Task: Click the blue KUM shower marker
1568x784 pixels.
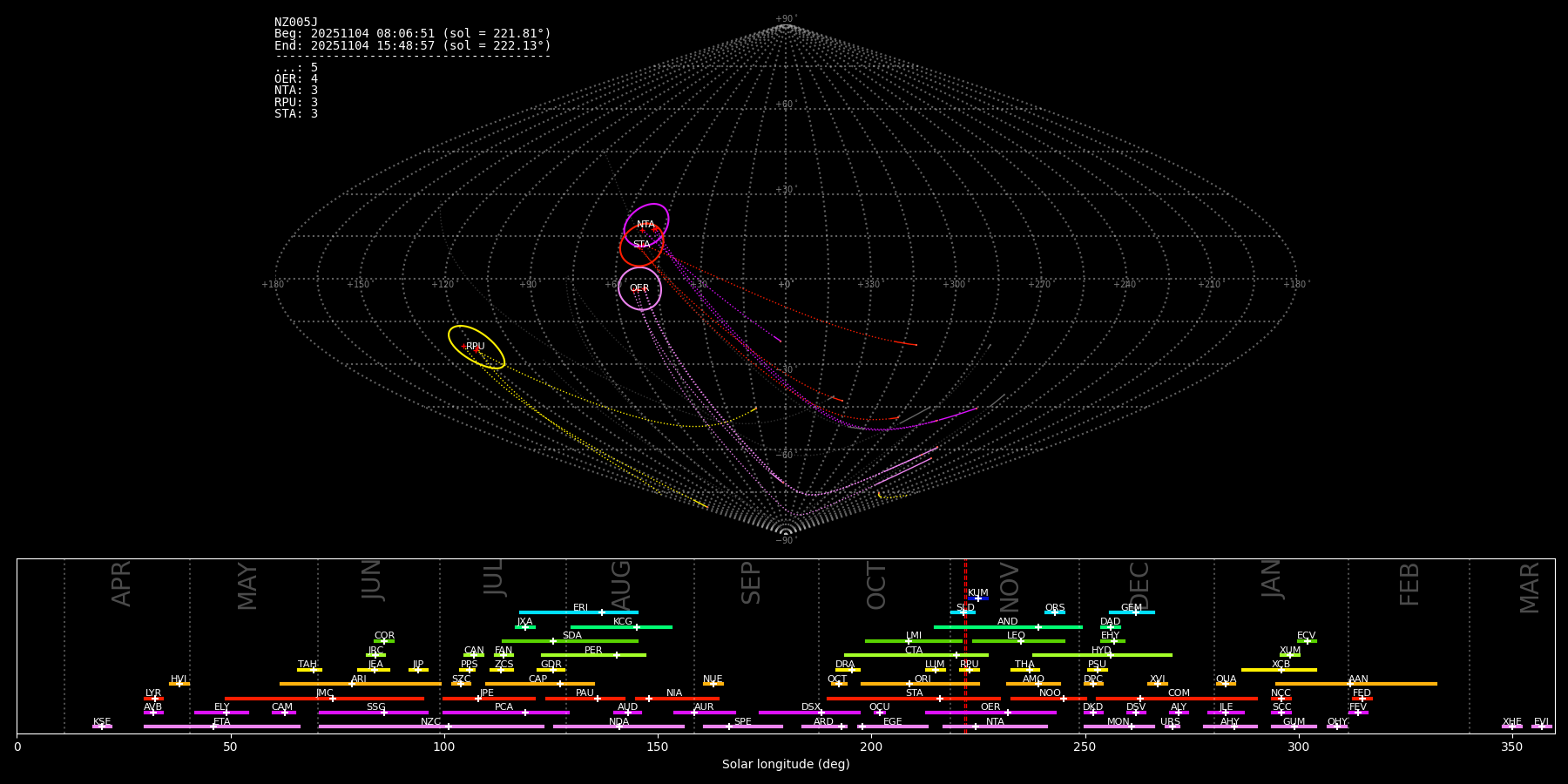Action: [978, 598]
